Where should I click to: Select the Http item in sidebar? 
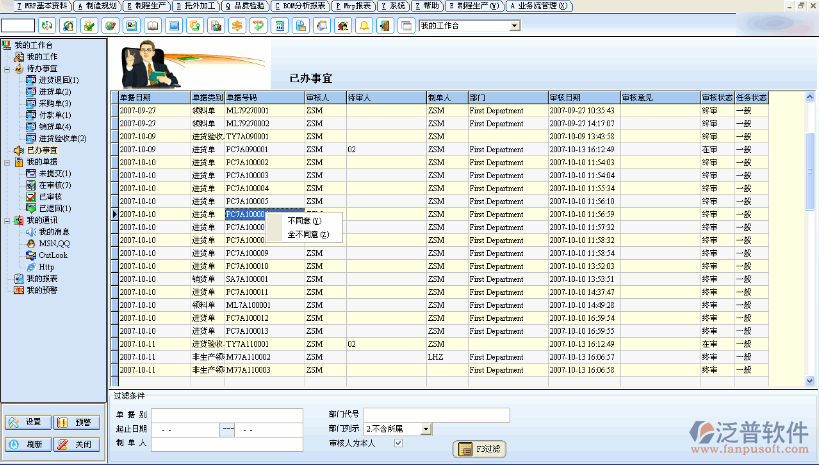[46, 266]
